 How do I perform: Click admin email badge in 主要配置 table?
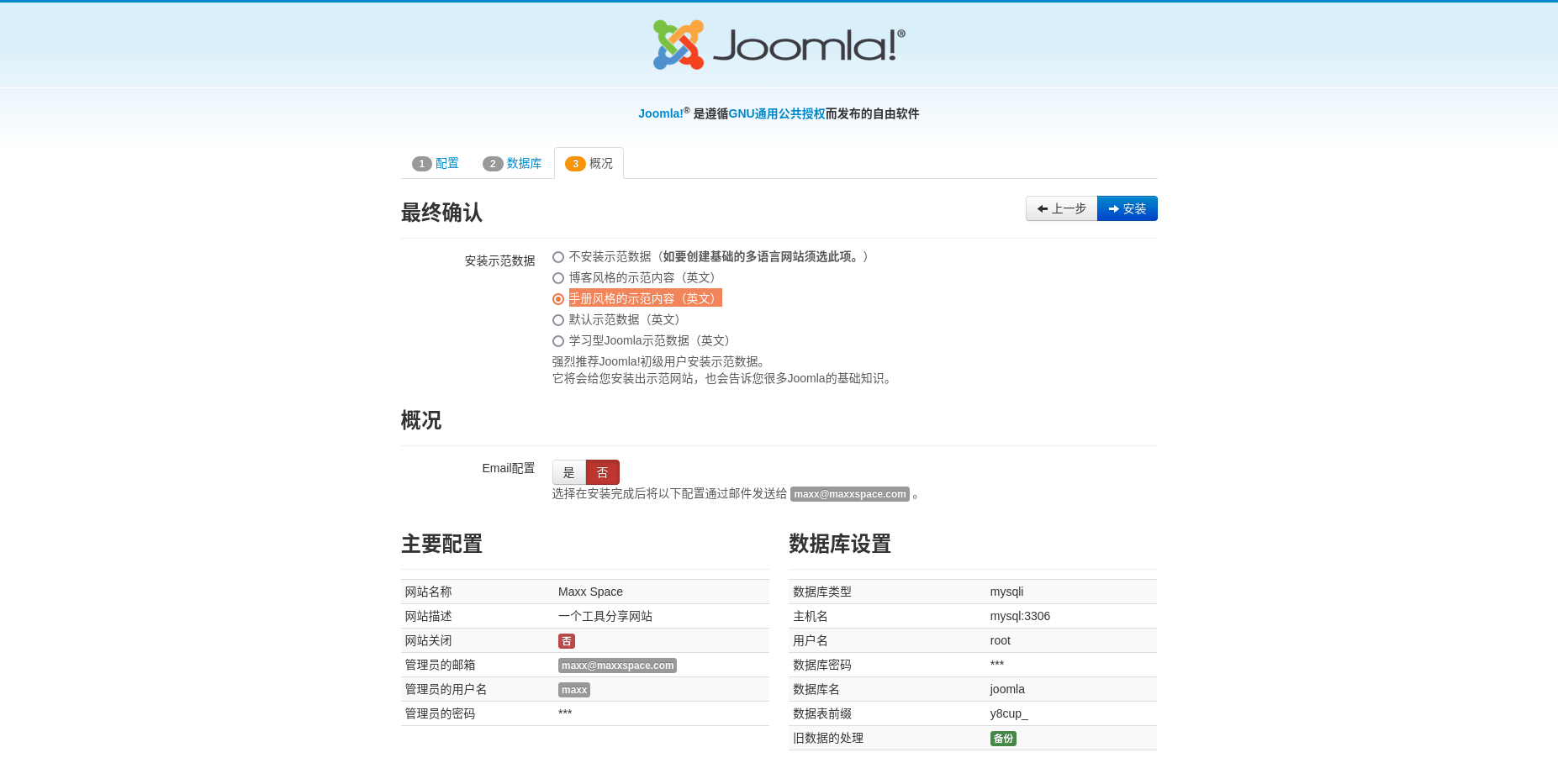click(x=617, y=666)
